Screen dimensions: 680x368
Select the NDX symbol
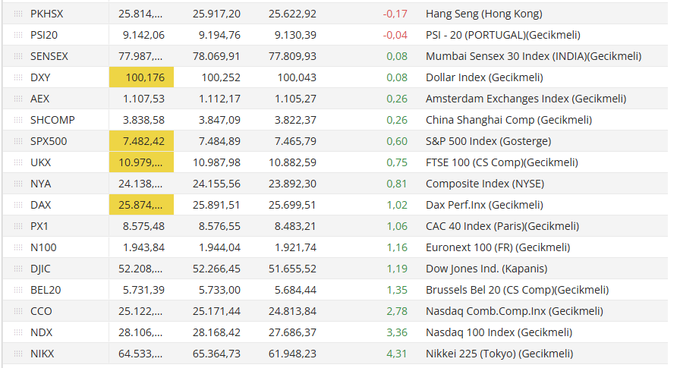click(41, 332)
